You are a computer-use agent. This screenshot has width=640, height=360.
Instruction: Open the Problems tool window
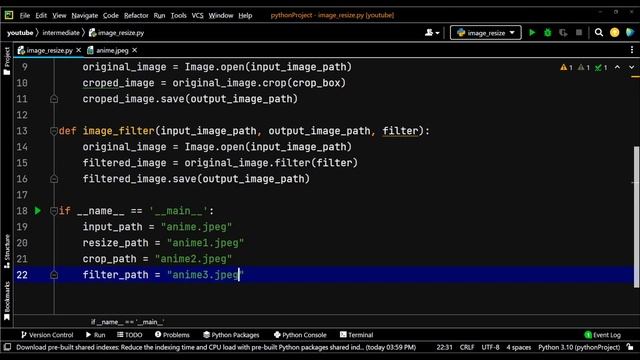coord(172,335)
